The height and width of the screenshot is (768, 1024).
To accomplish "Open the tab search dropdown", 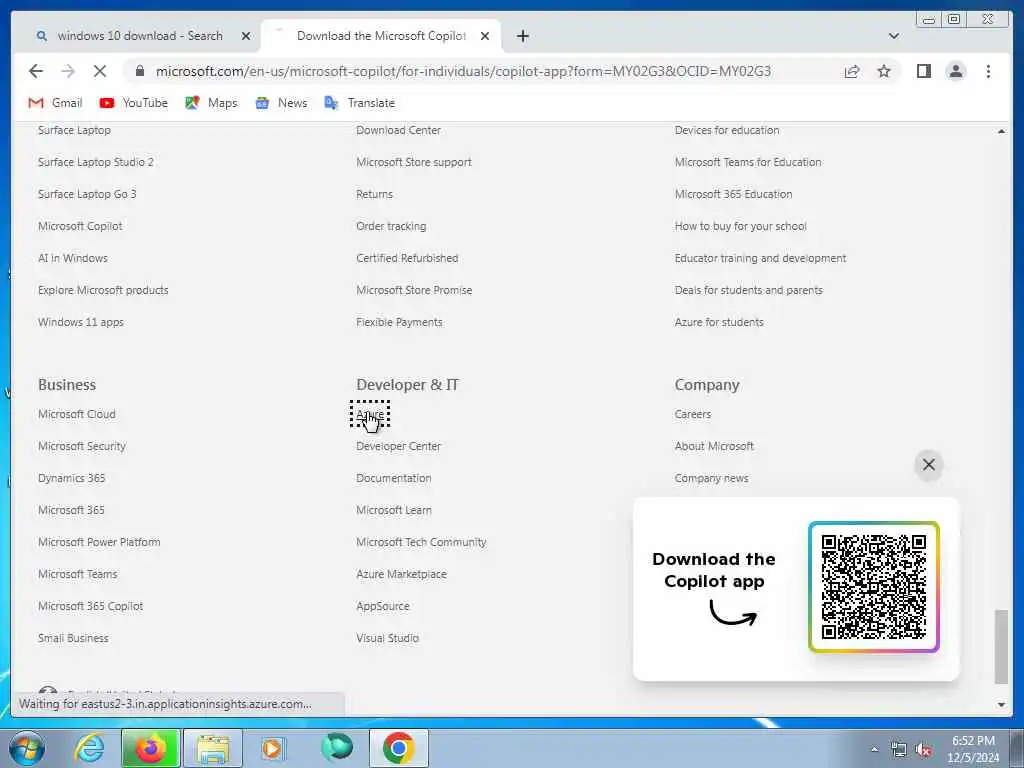I will [x=893, y=36].
